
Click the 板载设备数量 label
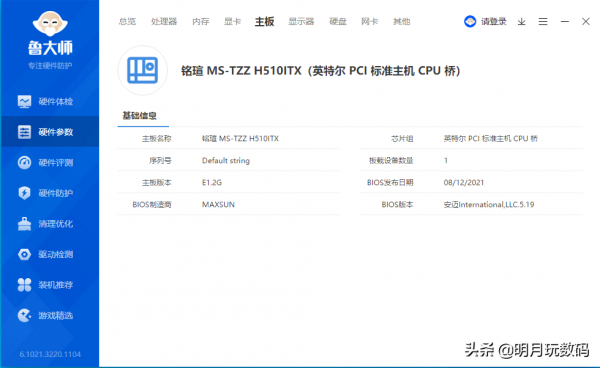pyautogui.click(x=391, y=161)
